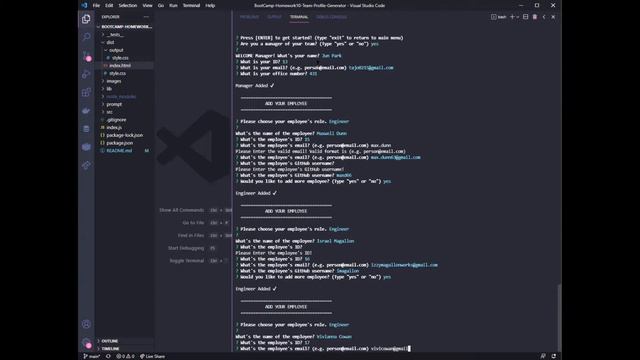
Task: Create a new terminal with the plus icon
Action: (512, 17)
